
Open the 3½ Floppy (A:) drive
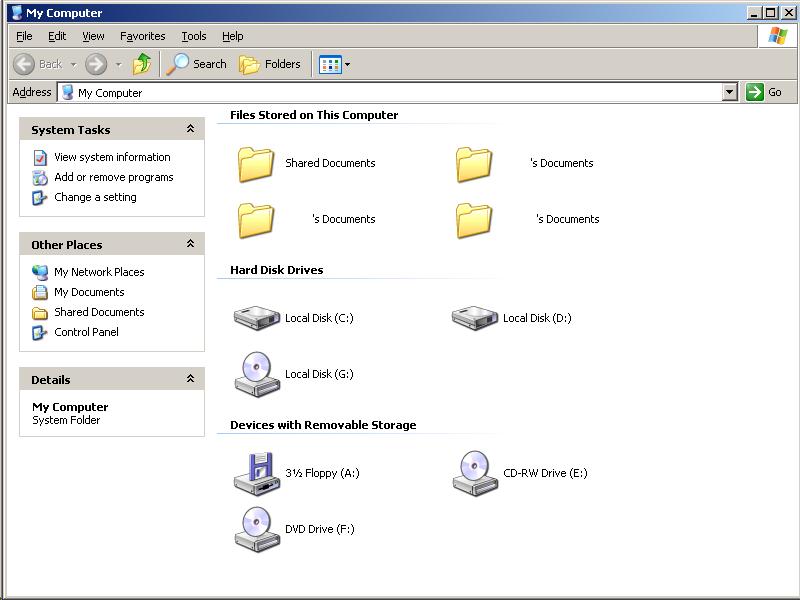(257, 474)
